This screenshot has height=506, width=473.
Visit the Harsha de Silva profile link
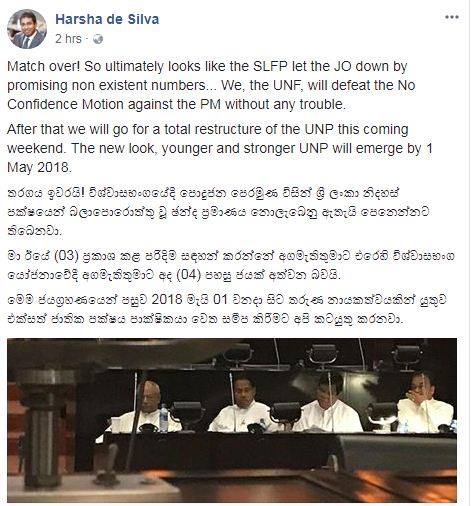tap(107, 19)
